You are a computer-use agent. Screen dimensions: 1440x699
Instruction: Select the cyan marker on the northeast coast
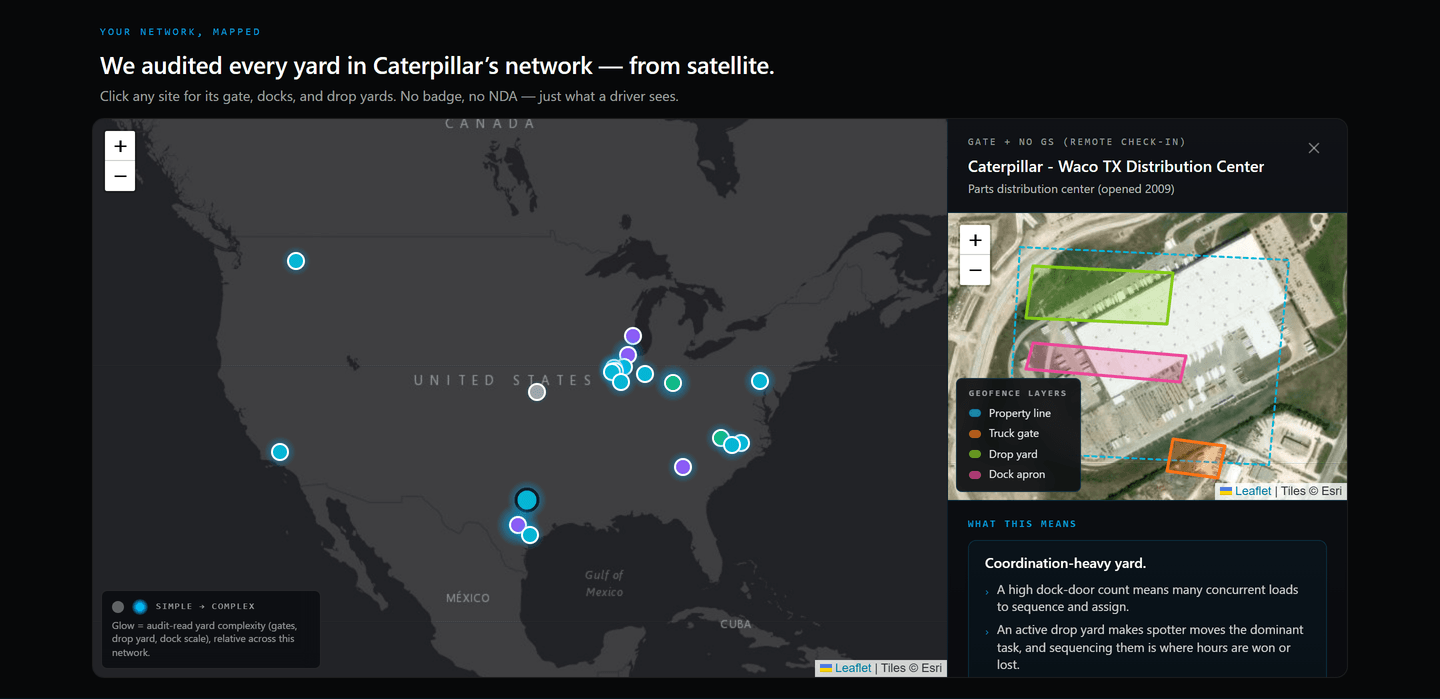760,381
